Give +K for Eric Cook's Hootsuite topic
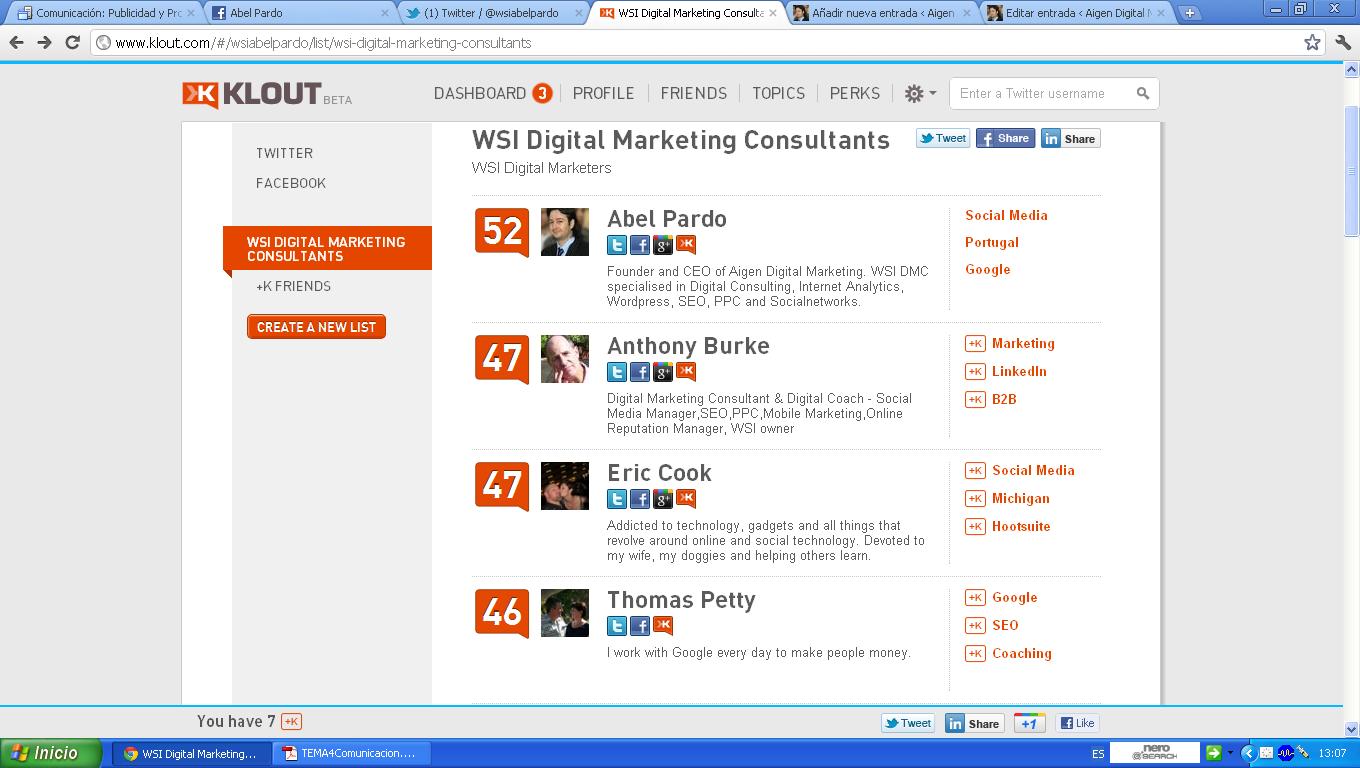This screenshot has height=768, width=1360. click(975, 526)
